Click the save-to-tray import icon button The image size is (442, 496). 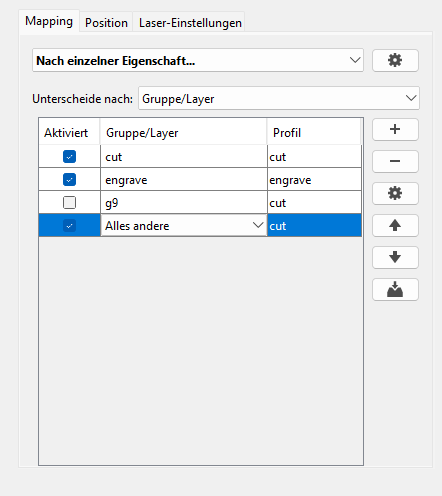[395, 289]
